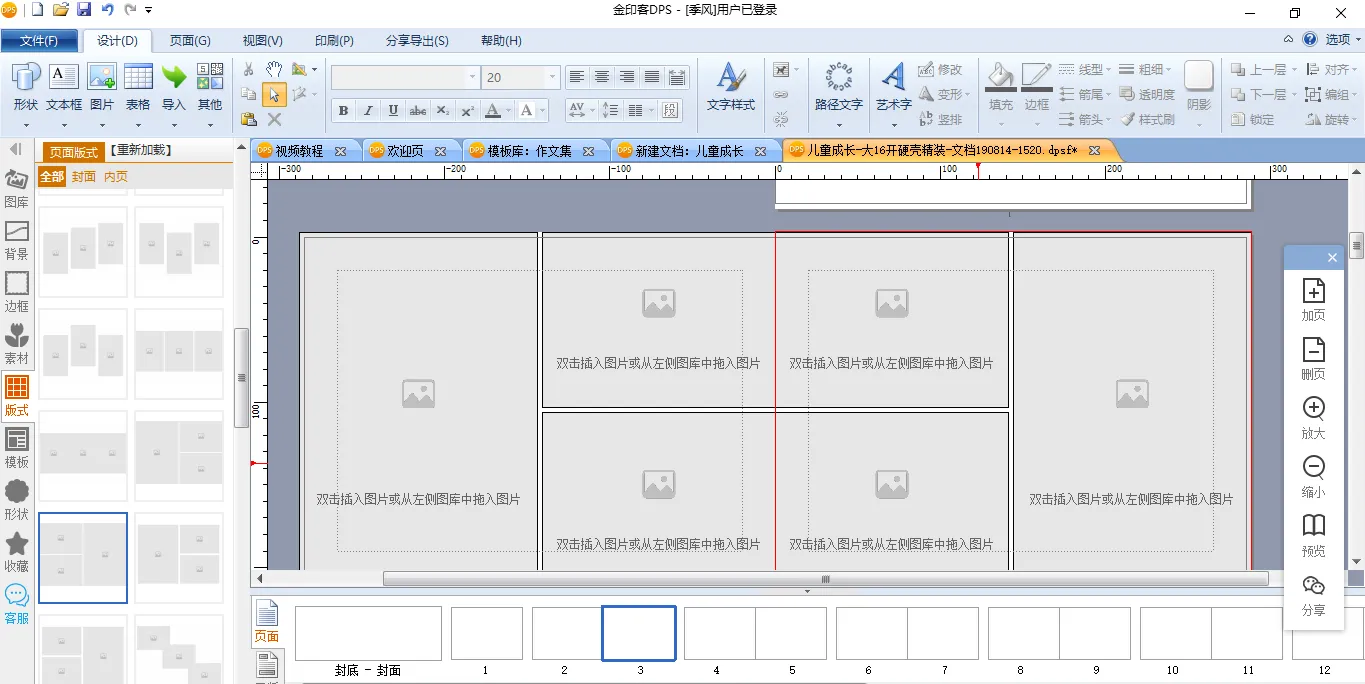This screenshot has height=684, width=1365.
Task: Toggle underline formatting
Action: (x=393, y=110)
